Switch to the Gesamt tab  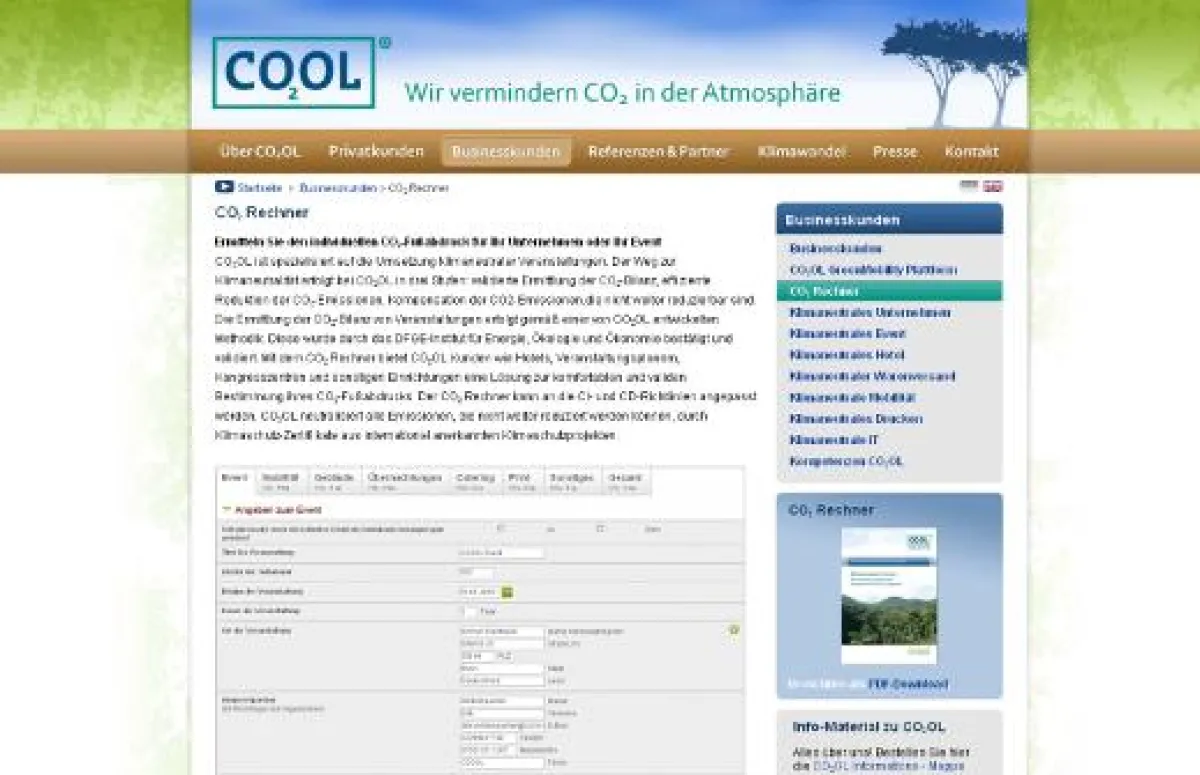coord(623,480)
